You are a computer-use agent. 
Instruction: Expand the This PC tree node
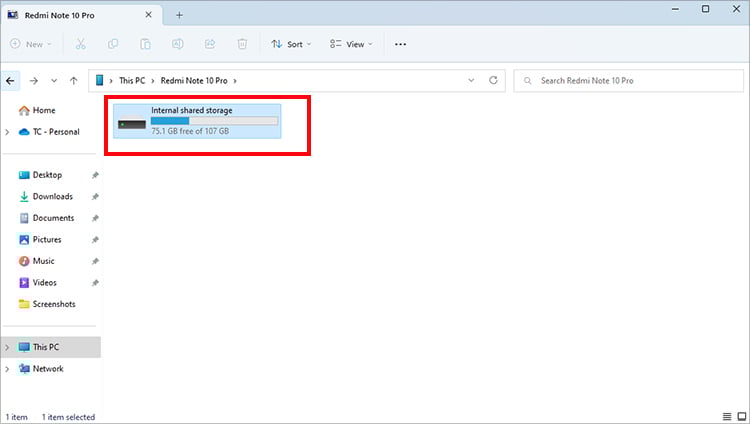coord(8,347)
